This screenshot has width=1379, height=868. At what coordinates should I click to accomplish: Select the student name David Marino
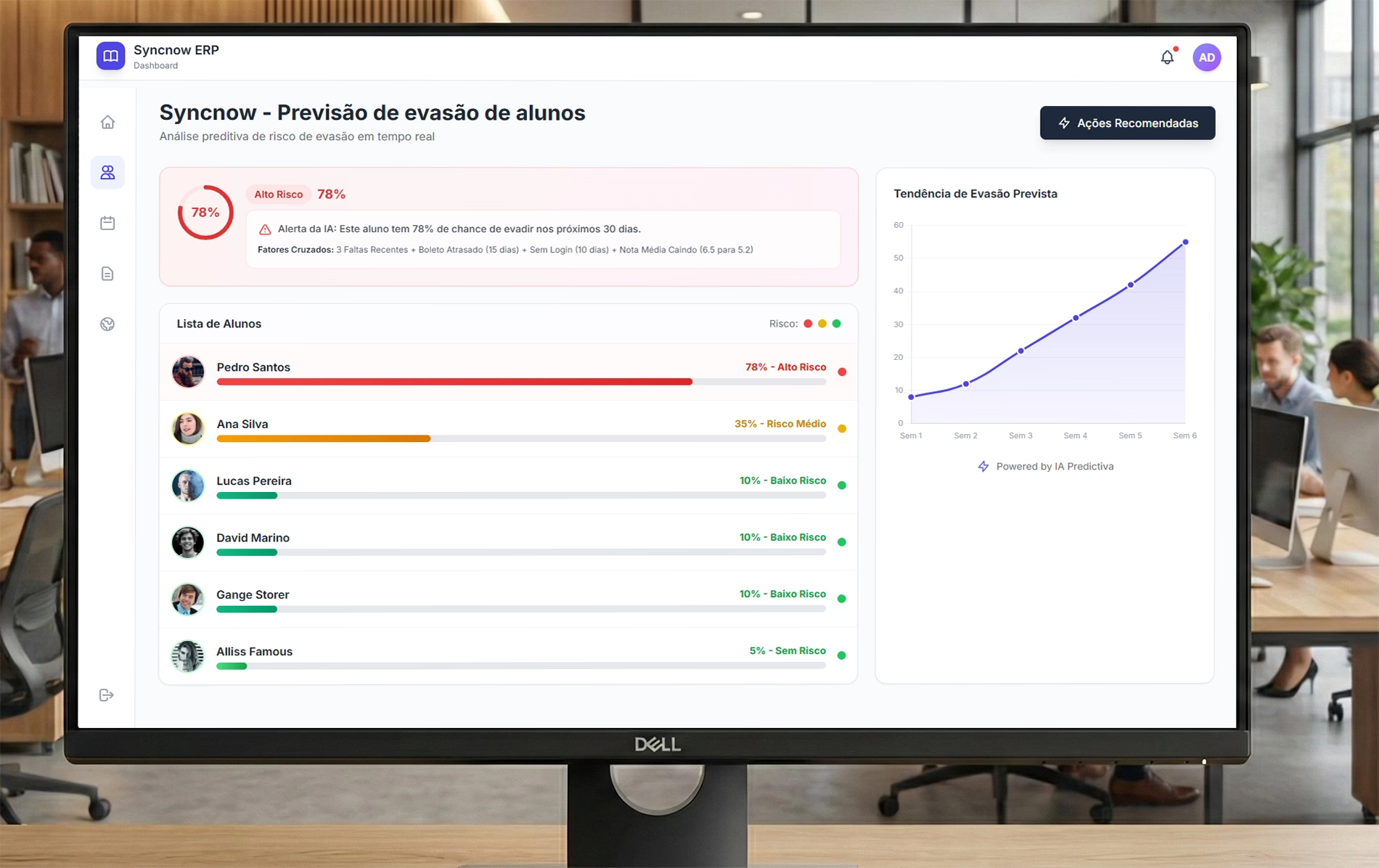click(x=253, y=538)
